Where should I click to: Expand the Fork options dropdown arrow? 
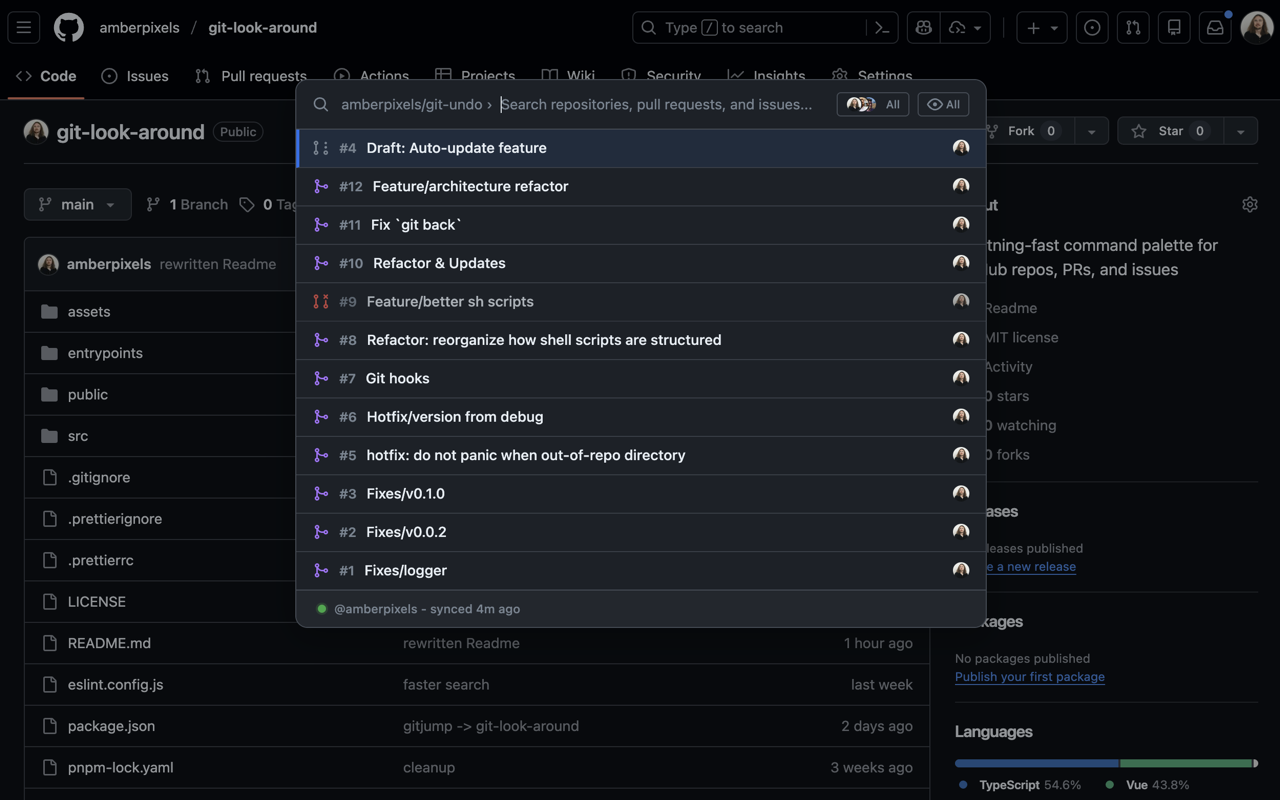coord(1091,130)
